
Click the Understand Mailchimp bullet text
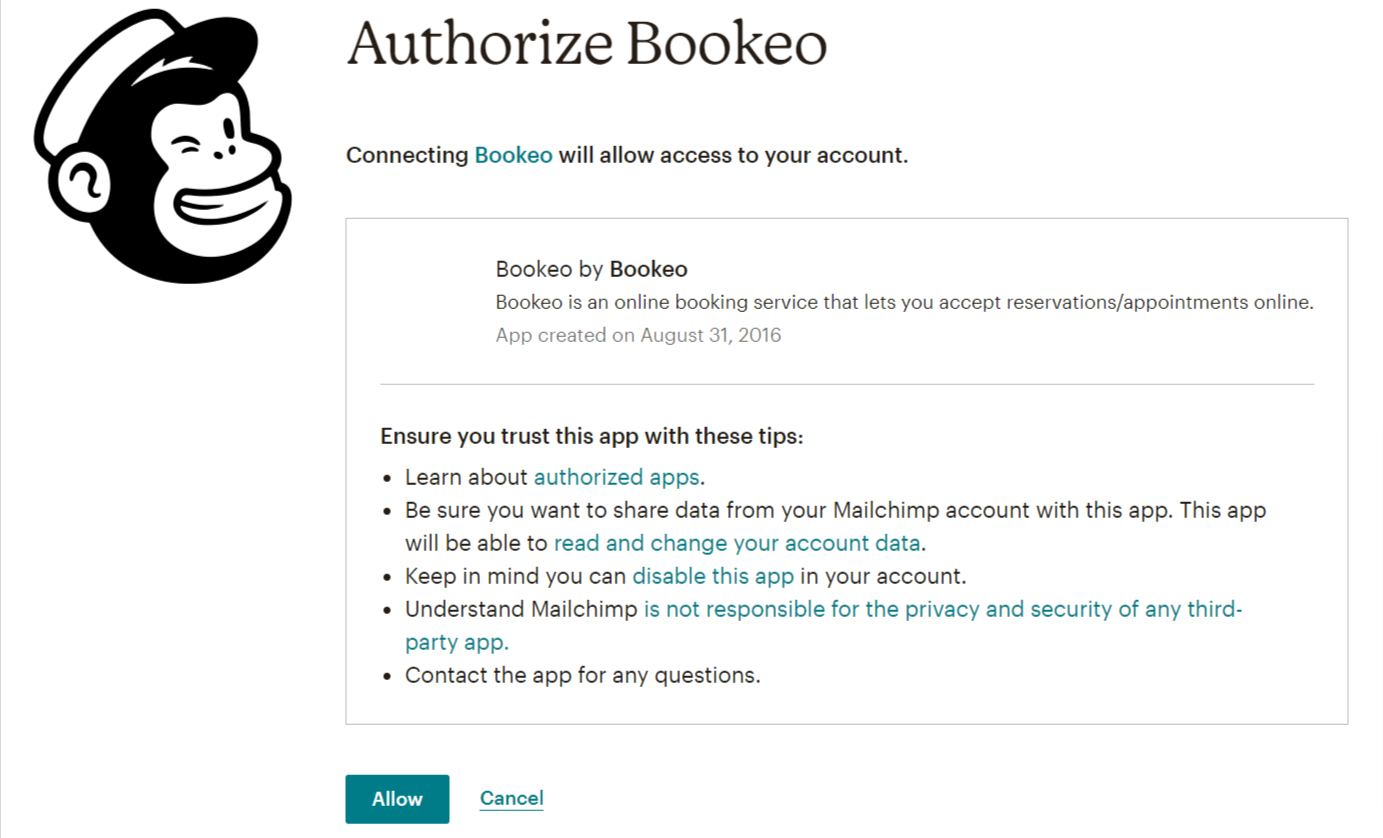[521, 609]
